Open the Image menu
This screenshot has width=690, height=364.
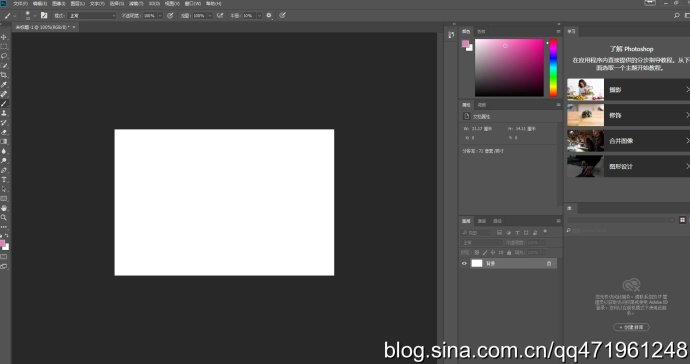point(59,4)
